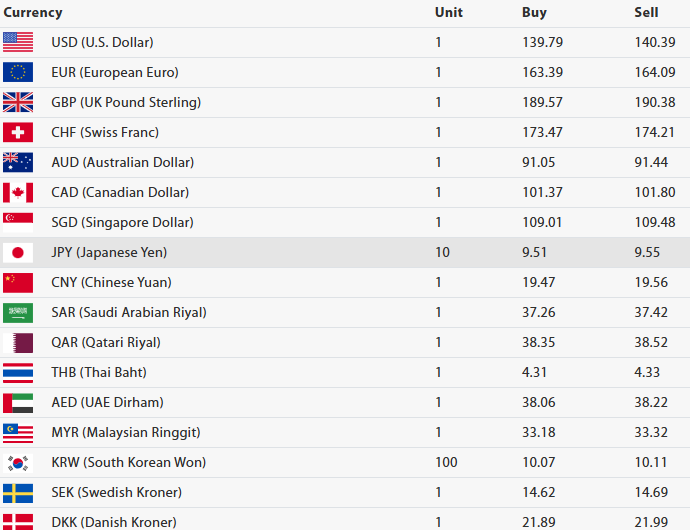Click the Sell column header
Image resolution: width=690 pixels, height=530 pixels.
point(646,13)
